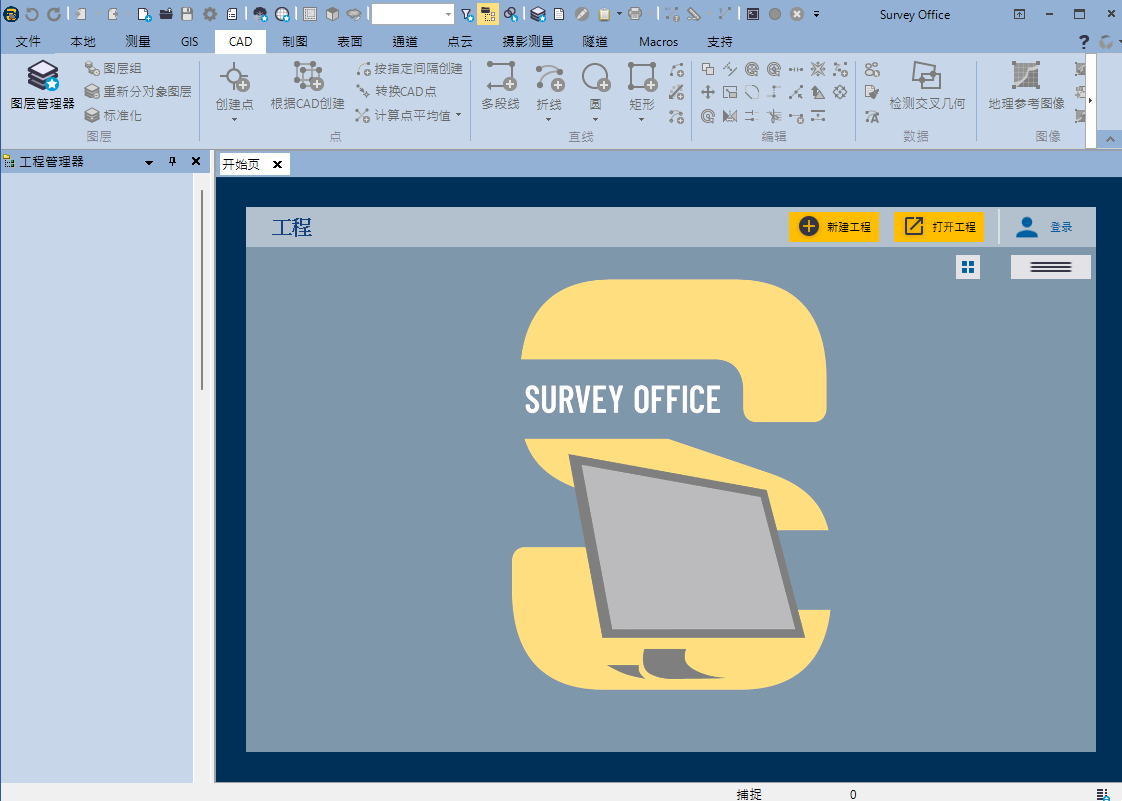Click the 打开工程 button

coord(939,227)
